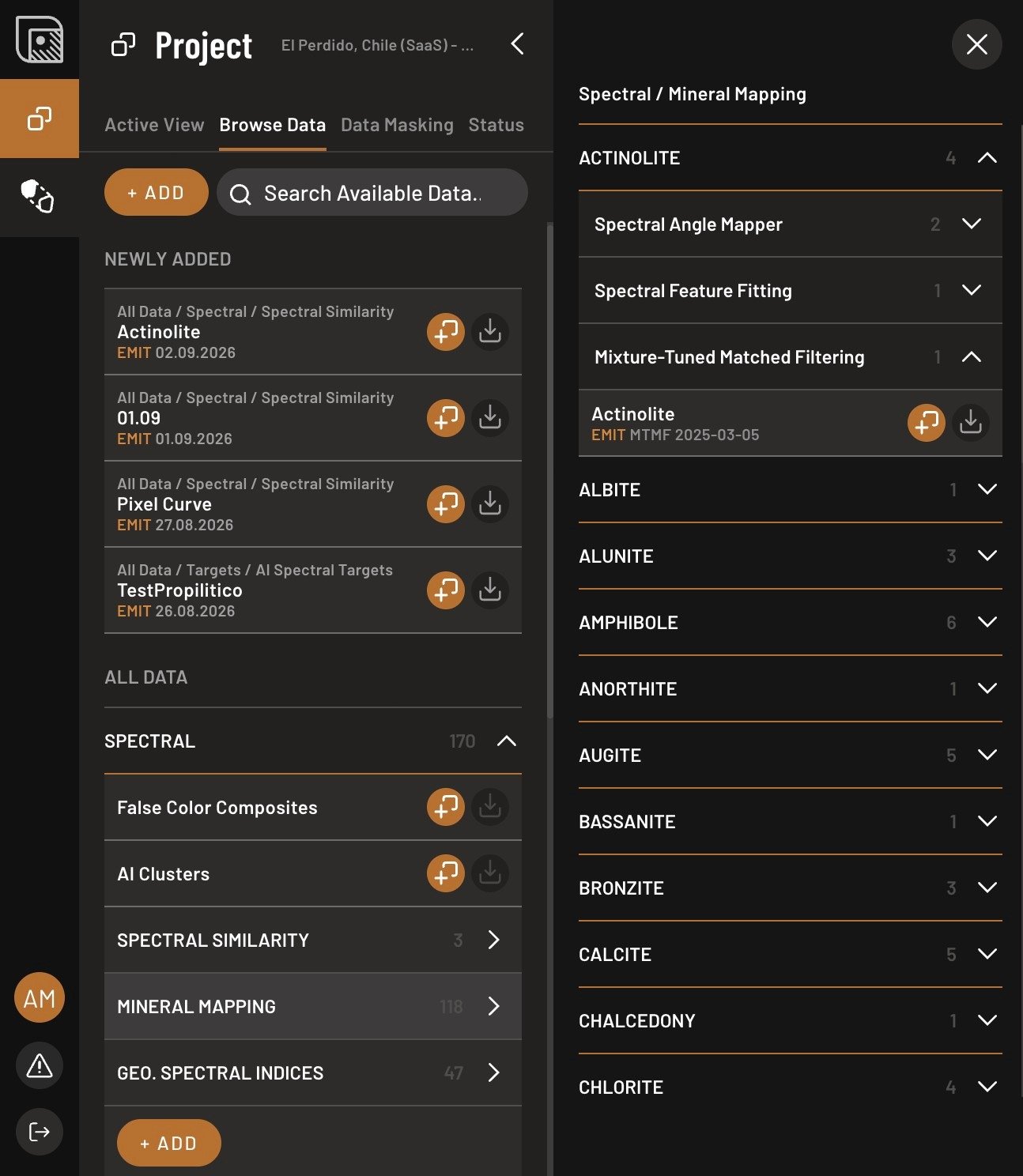Download the TestPropilitico dataset
The width and height of the screenshot is (1023, 1176).
[x=490, y=590]
